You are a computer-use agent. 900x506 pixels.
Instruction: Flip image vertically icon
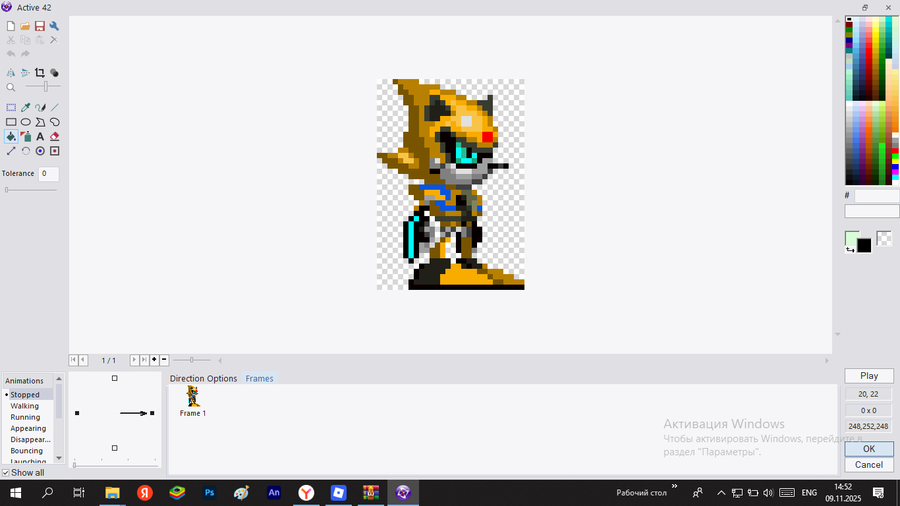pos(25,73)
